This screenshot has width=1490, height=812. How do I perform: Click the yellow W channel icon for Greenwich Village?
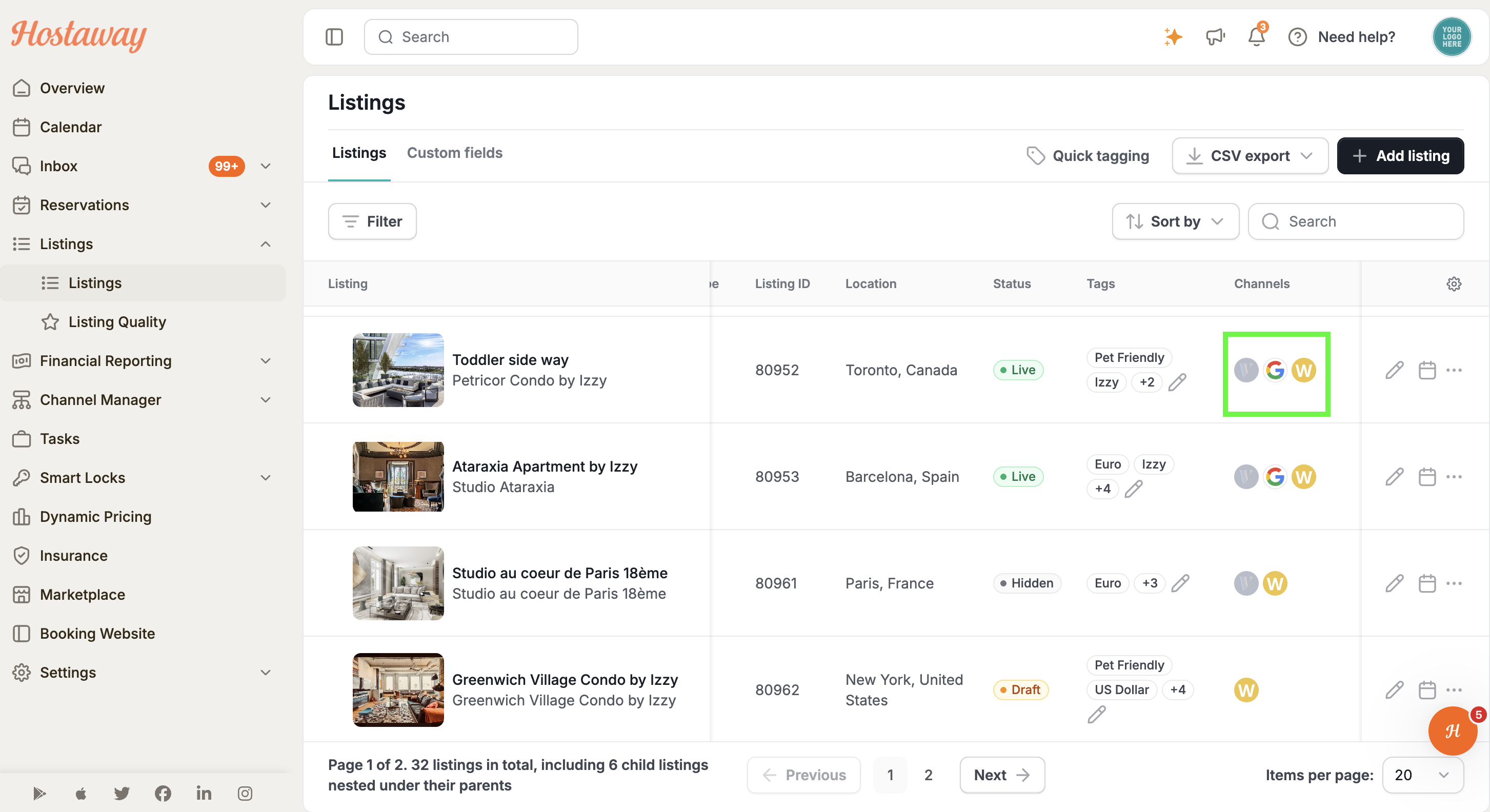(1246, 690)
